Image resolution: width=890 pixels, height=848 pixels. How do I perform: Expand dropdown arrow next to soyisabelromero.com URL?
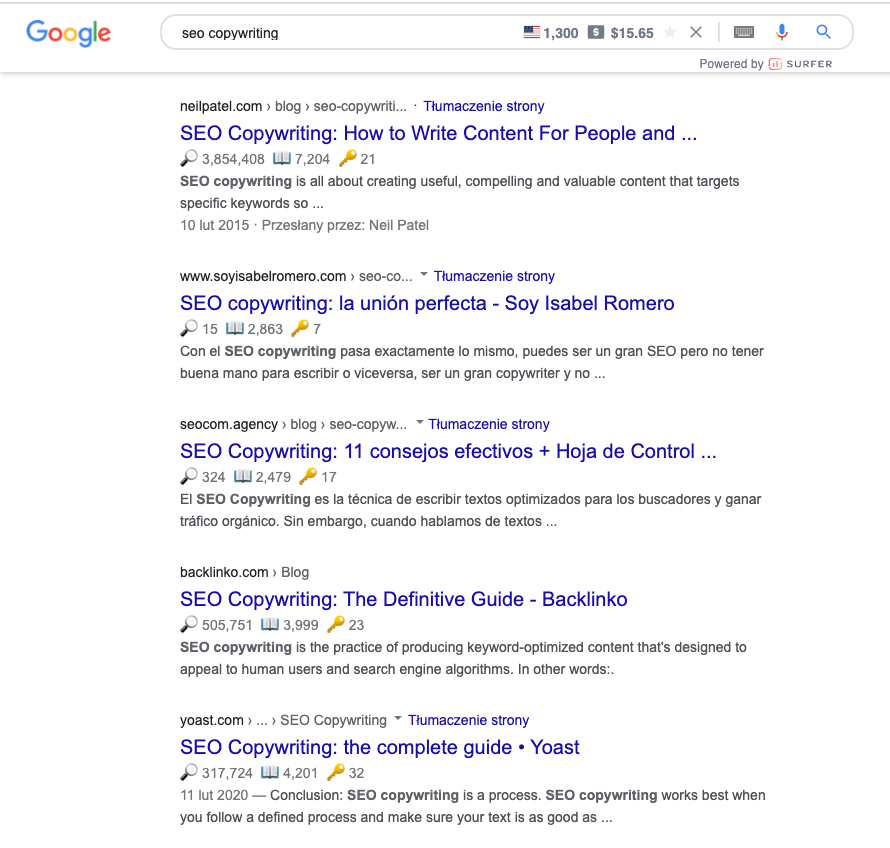click(x=423, y=275)
